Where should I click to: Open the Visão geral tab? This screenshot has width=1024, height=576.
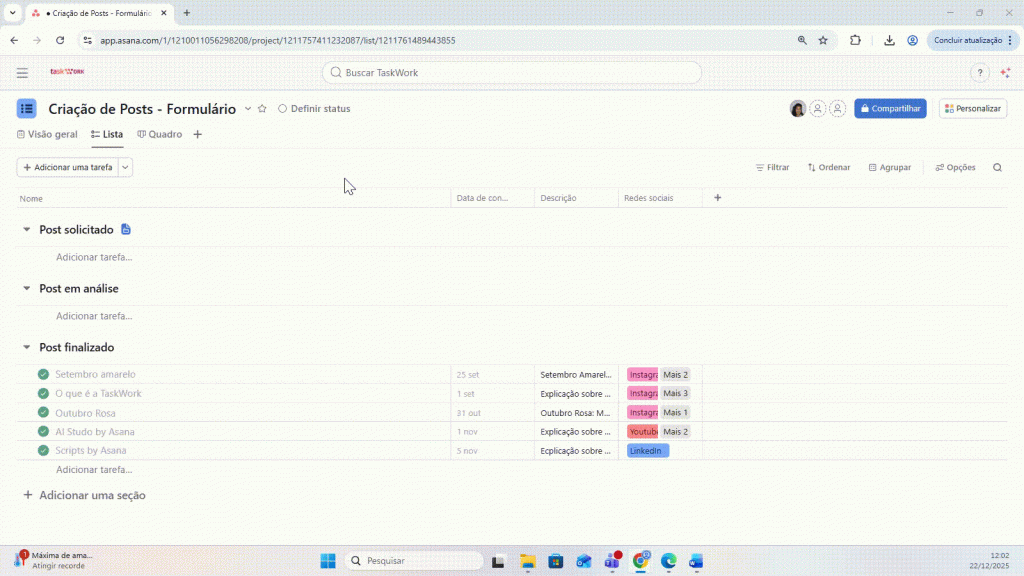(47, 134)
